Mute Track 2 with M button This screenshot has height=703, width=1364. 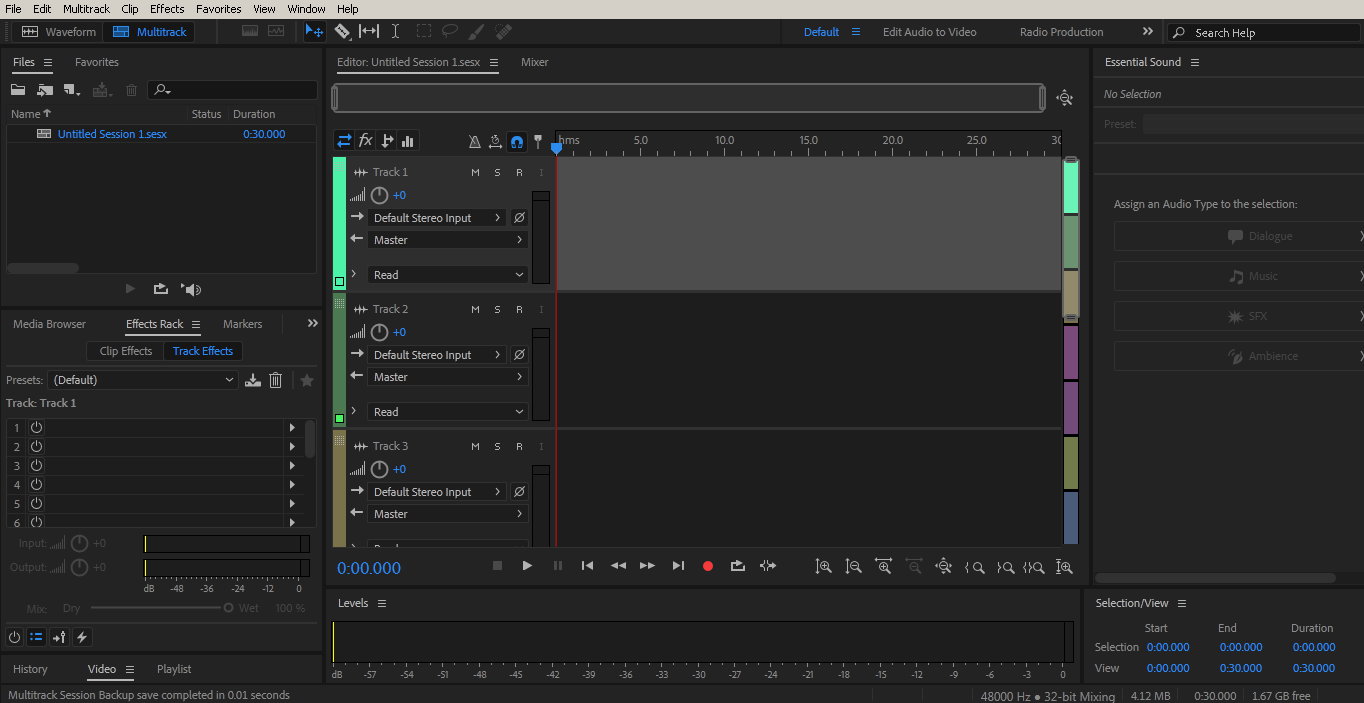click(x=475, y=309)
